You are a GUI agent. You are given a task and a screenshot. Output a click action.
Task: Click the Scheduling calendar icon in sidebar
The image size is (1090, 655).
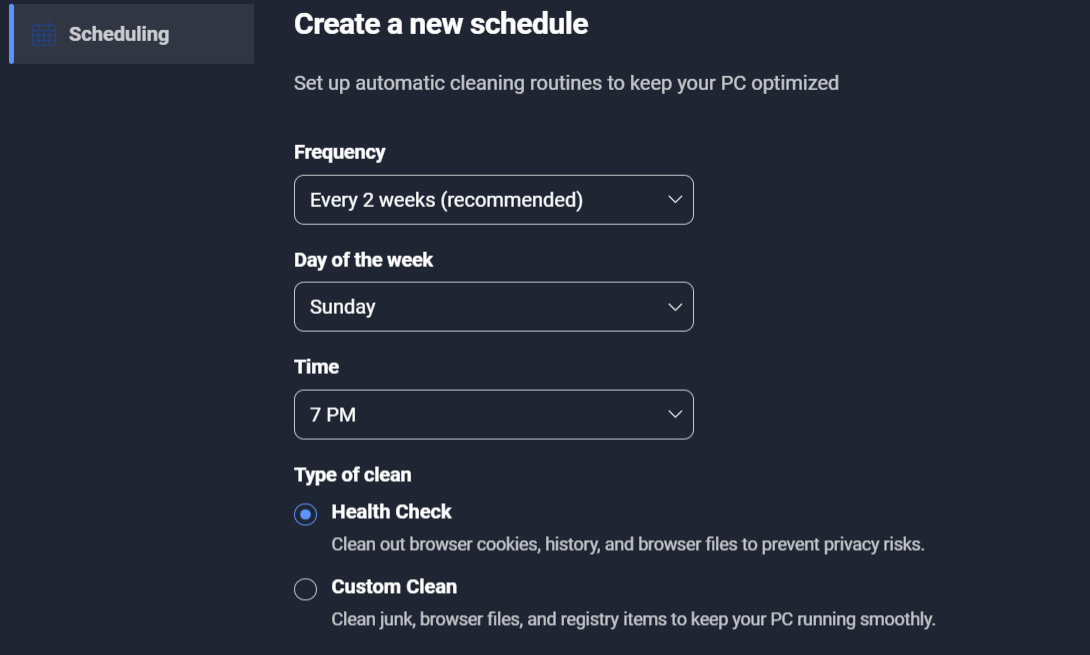click(x=44, y=34)
